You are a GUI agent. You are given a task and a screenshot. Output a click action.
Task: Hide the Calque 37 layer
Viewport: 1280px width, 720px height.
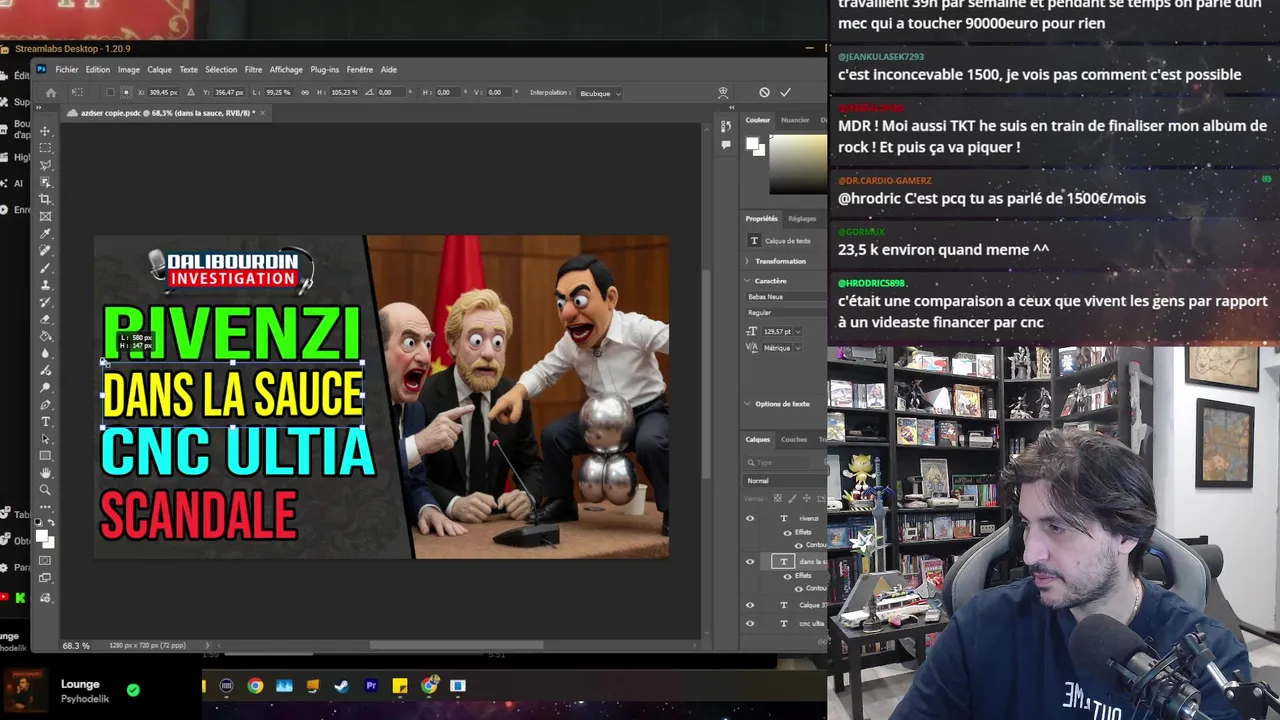coord(750,605)
